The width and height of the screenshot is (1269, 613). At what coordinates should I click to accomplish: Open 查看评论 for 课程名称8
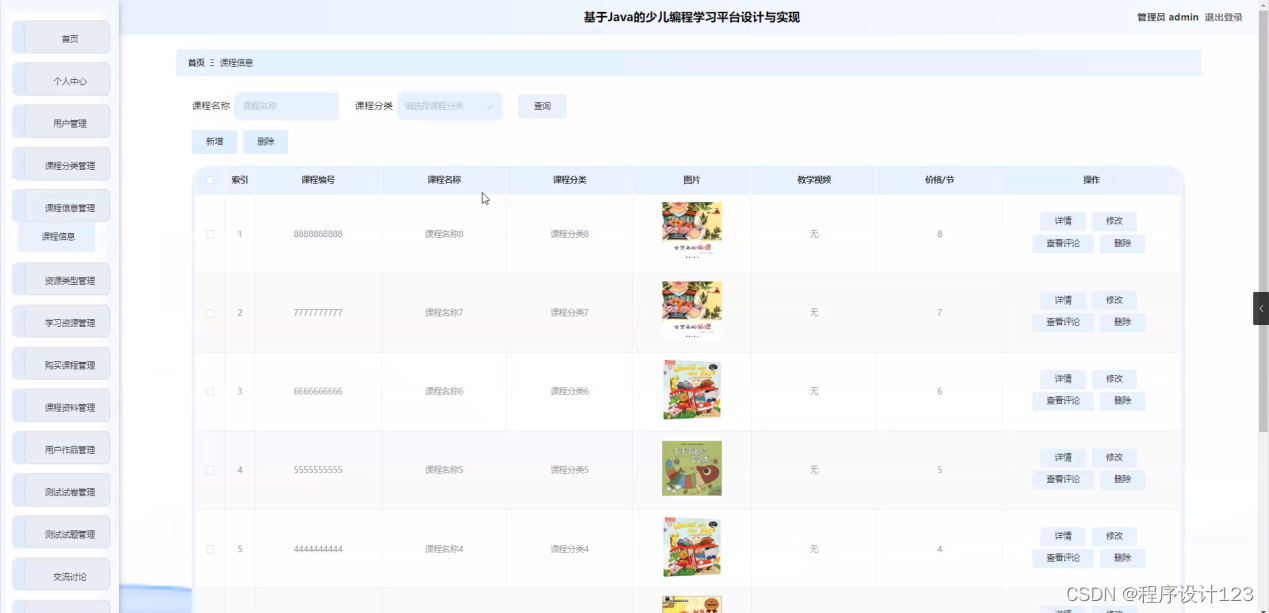[x=1063, y=243]
